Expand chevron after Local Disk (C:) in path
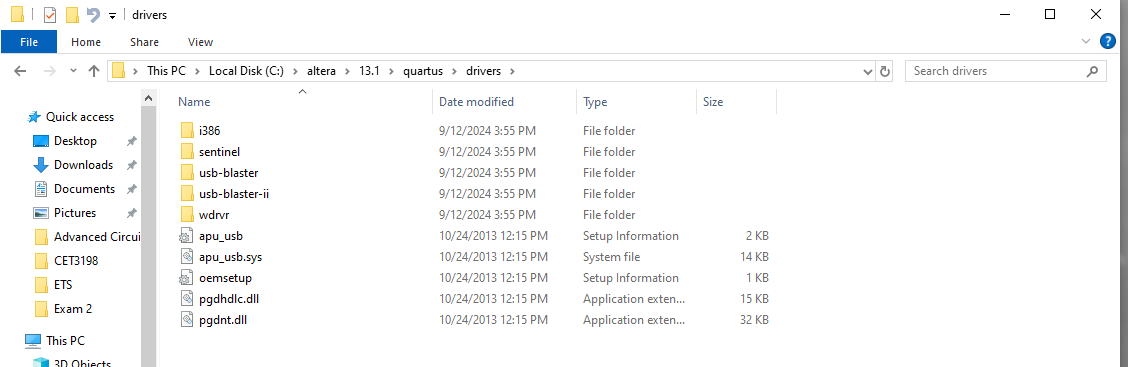 click(x=295, y=71)
